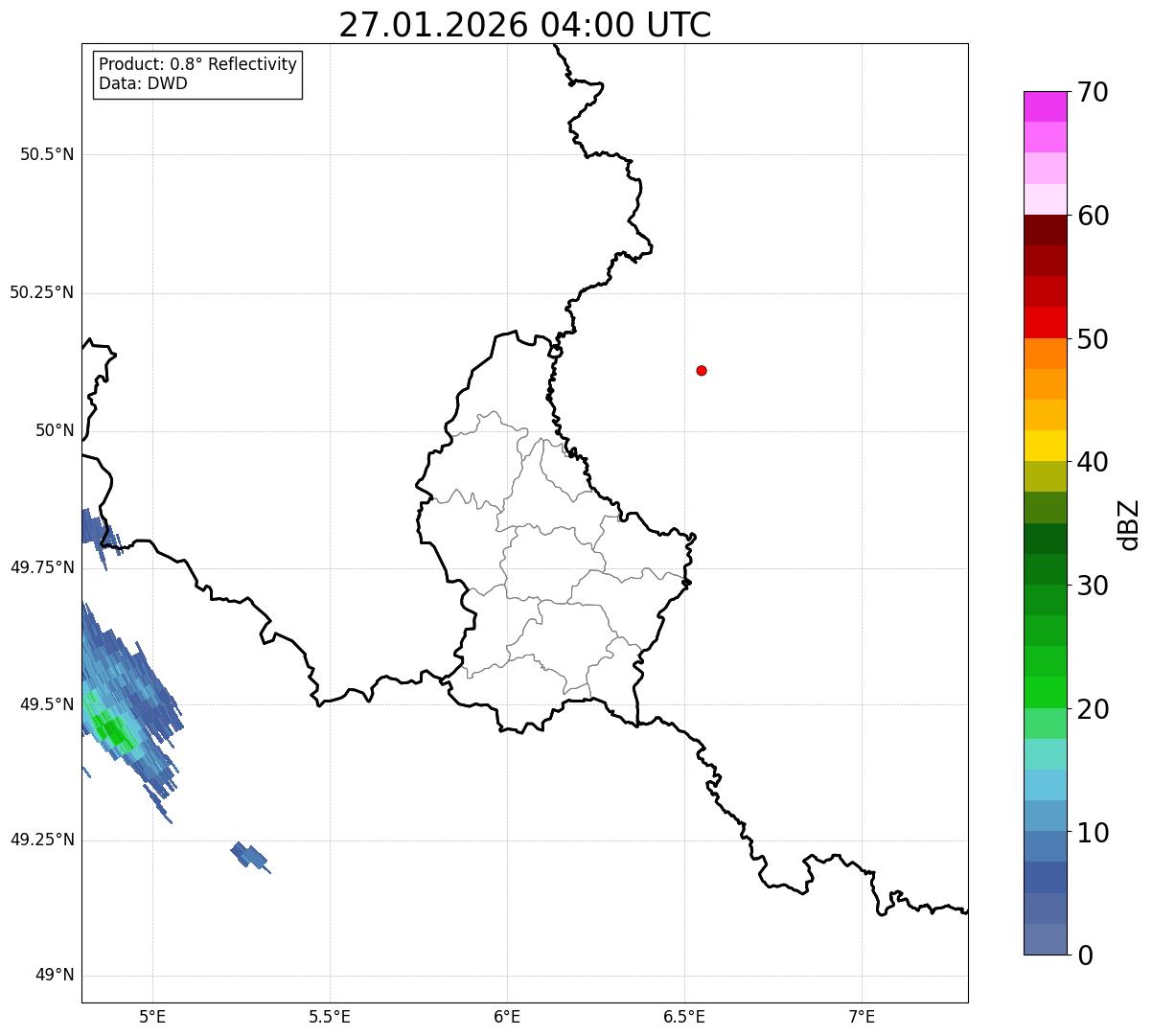Click the magenta swatch at colorbar top
1152x1036 pixels.
tap(1045, 106)
